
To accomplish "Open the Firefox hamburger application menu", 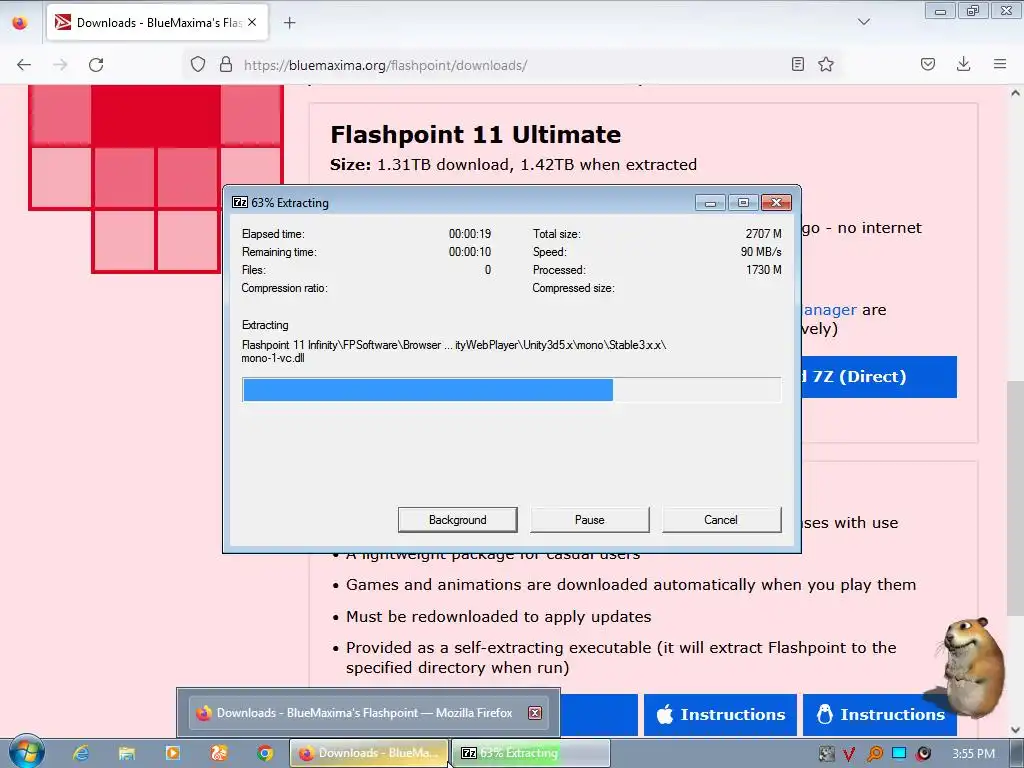I will pos(1000,64).
